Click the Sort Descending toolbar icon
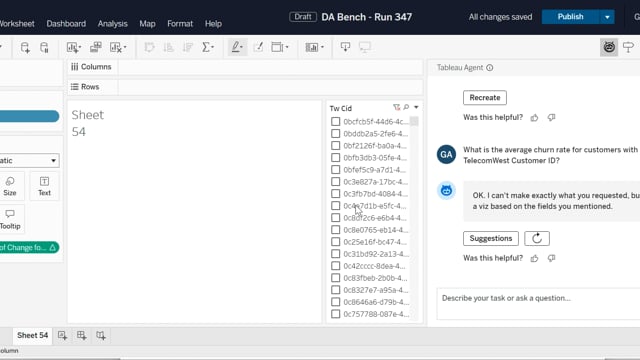The width and height of the screenshot is (640, 360). click(x=188, y=47)
